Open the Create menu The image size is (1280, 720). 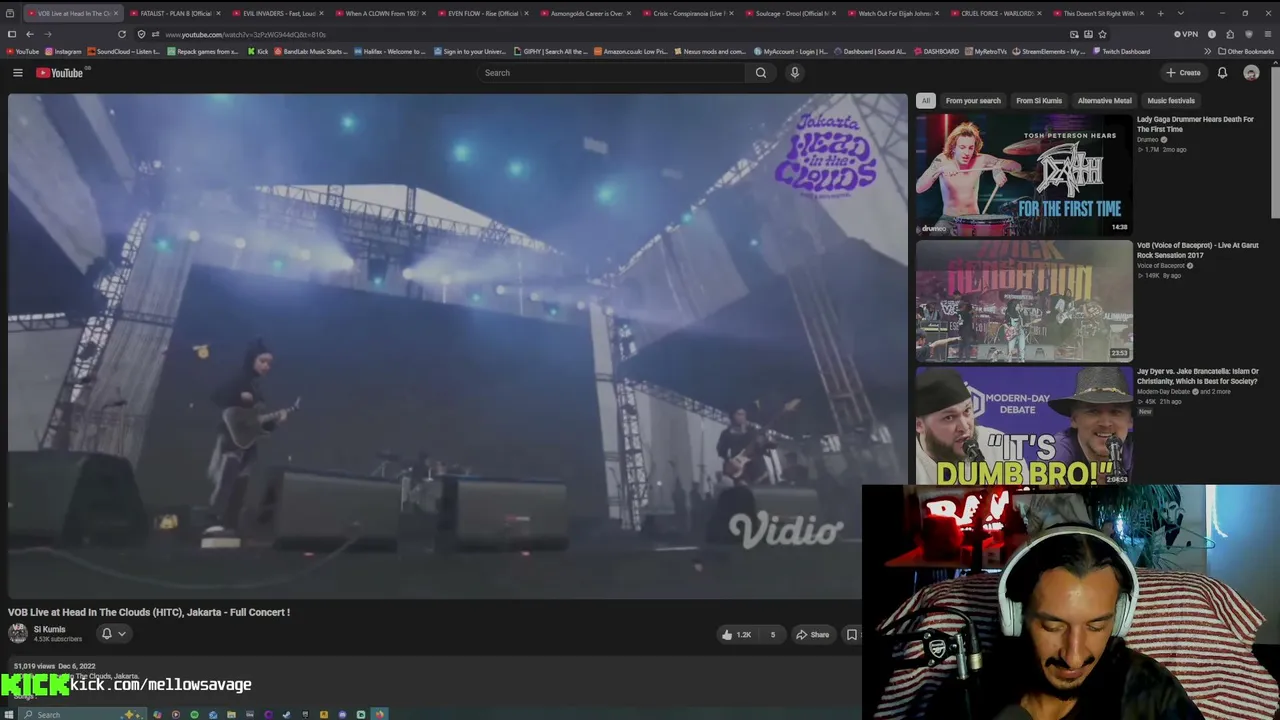pos(1183,73)
